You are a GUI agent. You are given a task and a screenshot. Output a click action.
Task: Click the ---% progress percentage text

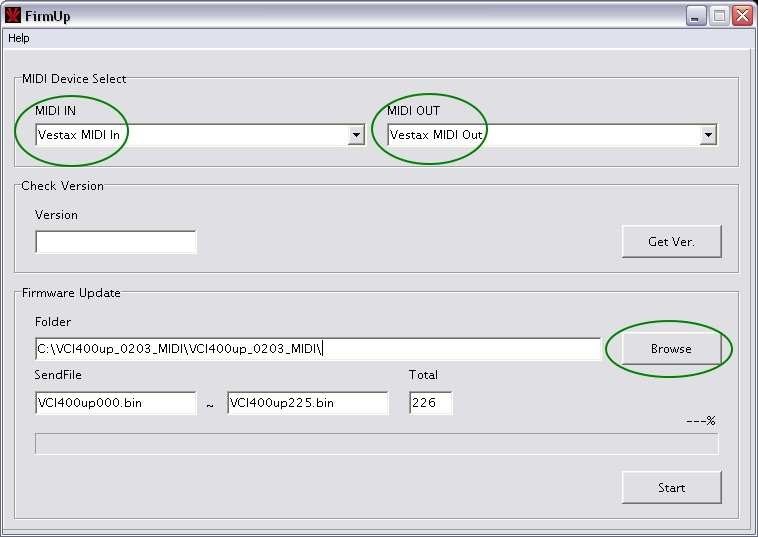(x=701, y=421)
